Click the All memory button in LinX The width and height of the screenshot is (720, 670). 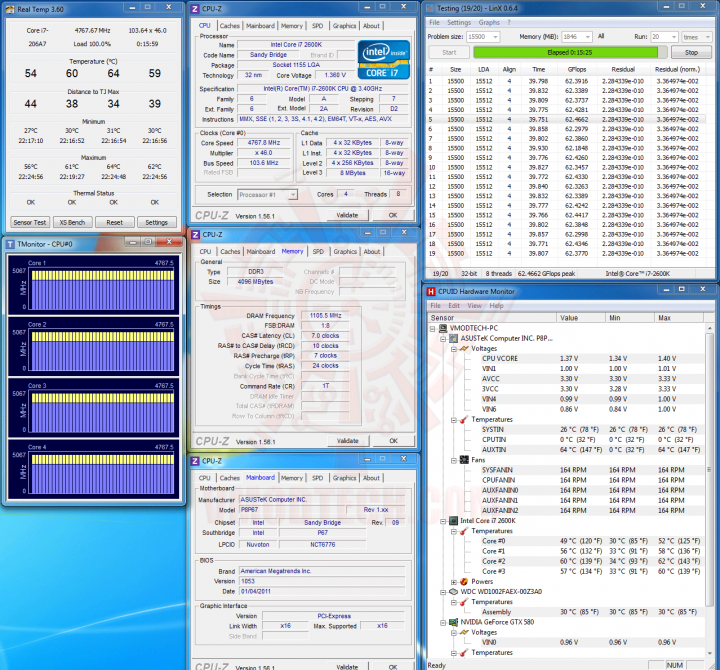coord(601,36)
